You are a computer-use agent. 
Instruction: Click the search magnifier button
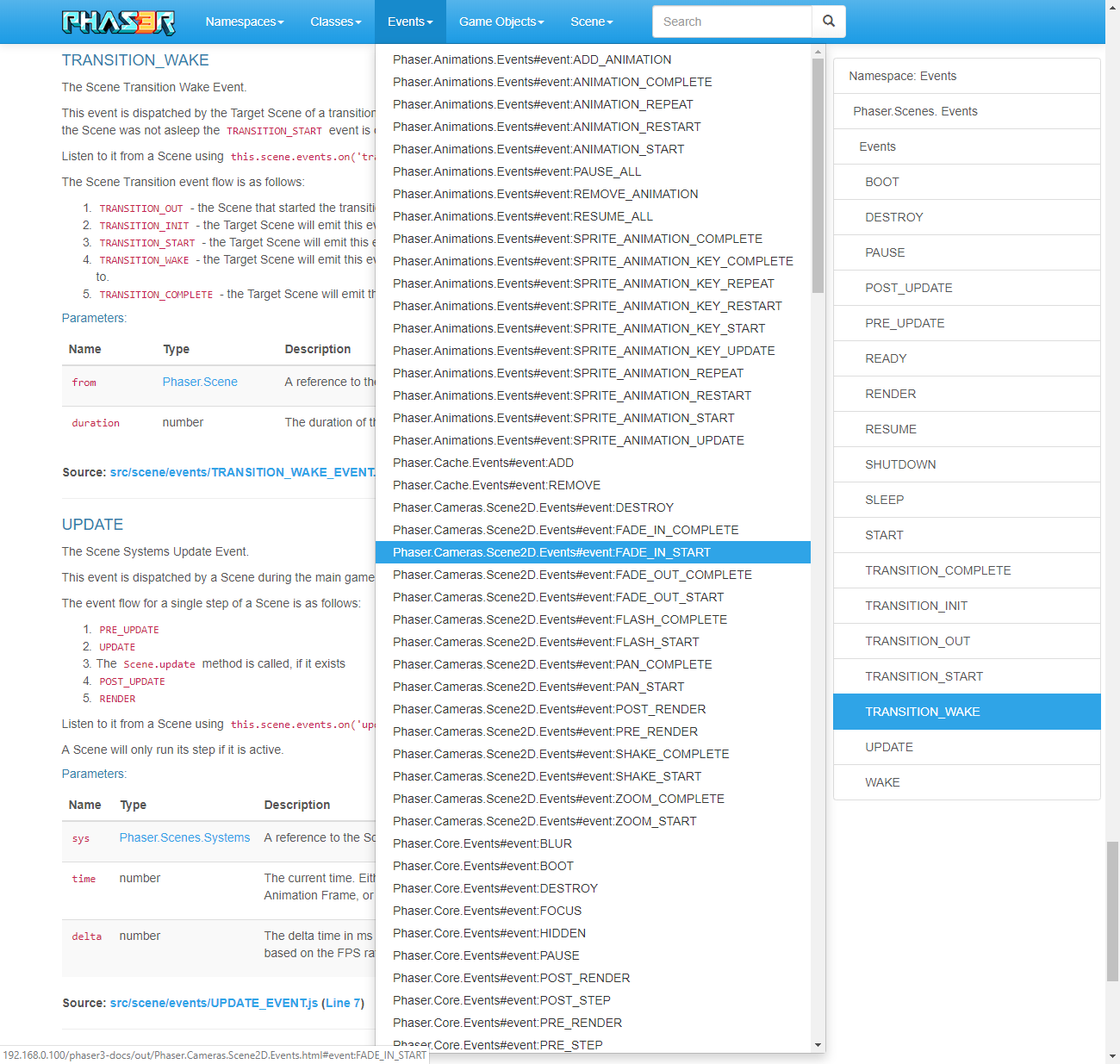pyautogui.click(x=828, y=21)
